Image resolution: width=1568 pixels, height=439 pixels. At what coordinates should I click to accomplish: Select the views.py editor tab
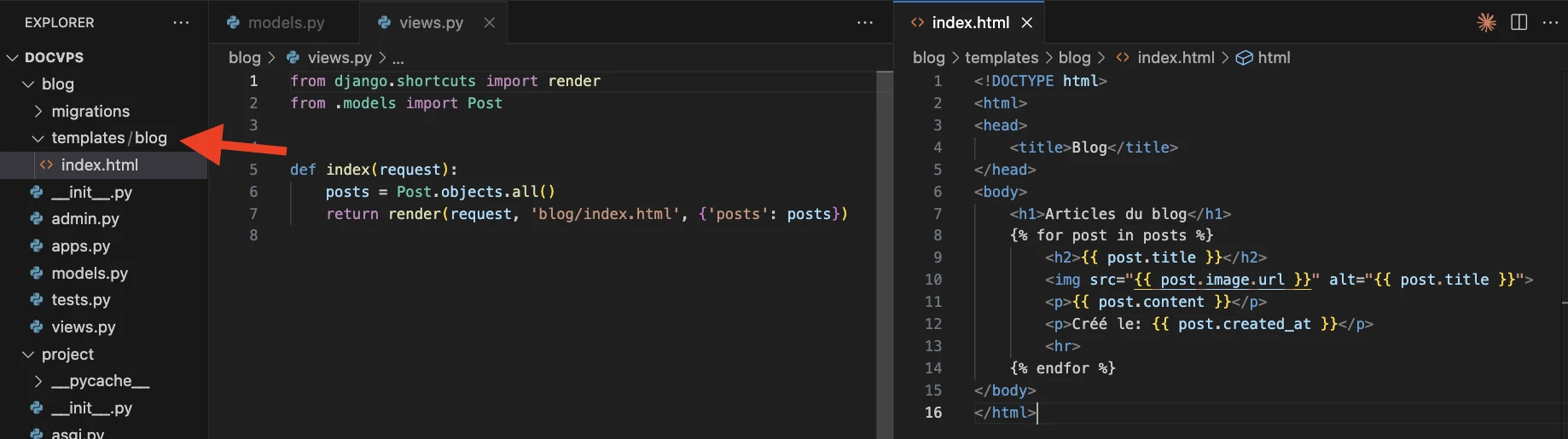430,23
